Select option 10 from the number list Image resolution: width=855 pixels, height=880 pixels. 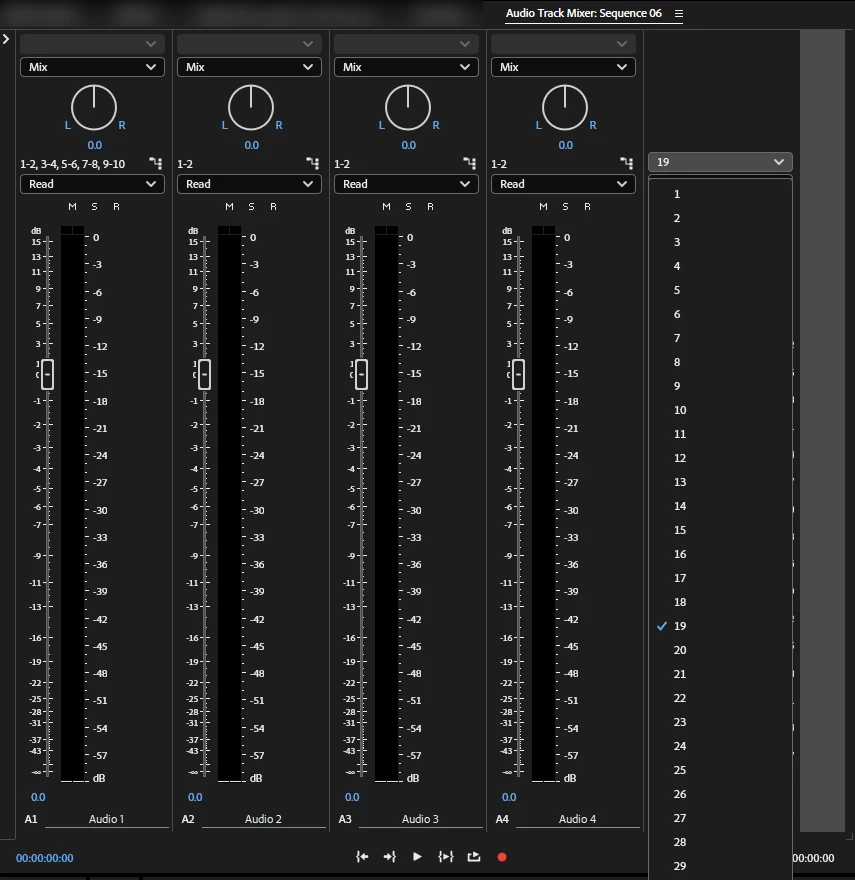tap(720, 410)
